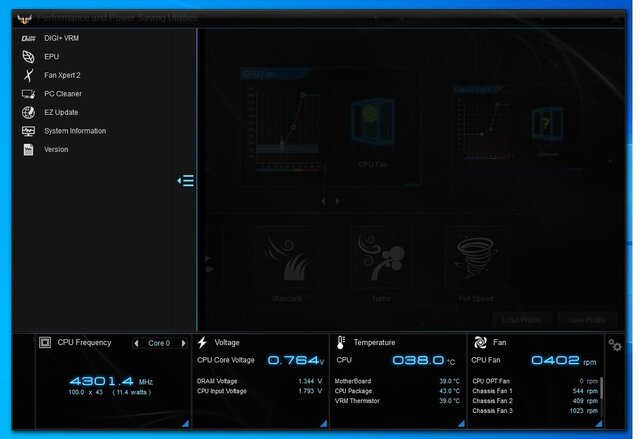Screen dimensions: 640x439
Task: Click the Fan panel list scrollbar
Action: coord(601,388)
